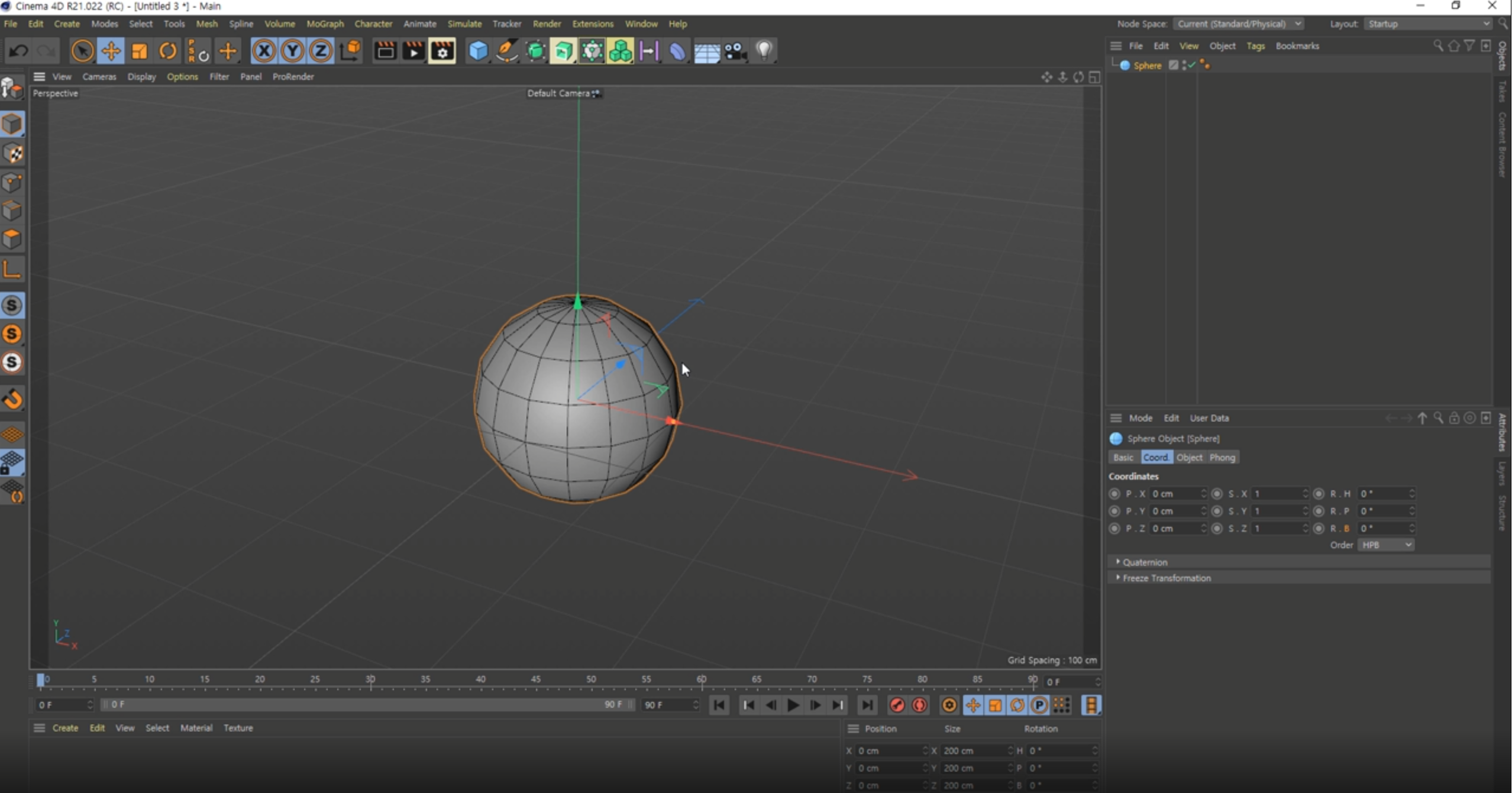Select the Live Selection tool
The height and width of the screenshot is (793, 1512).
click(x=82, y=51)
